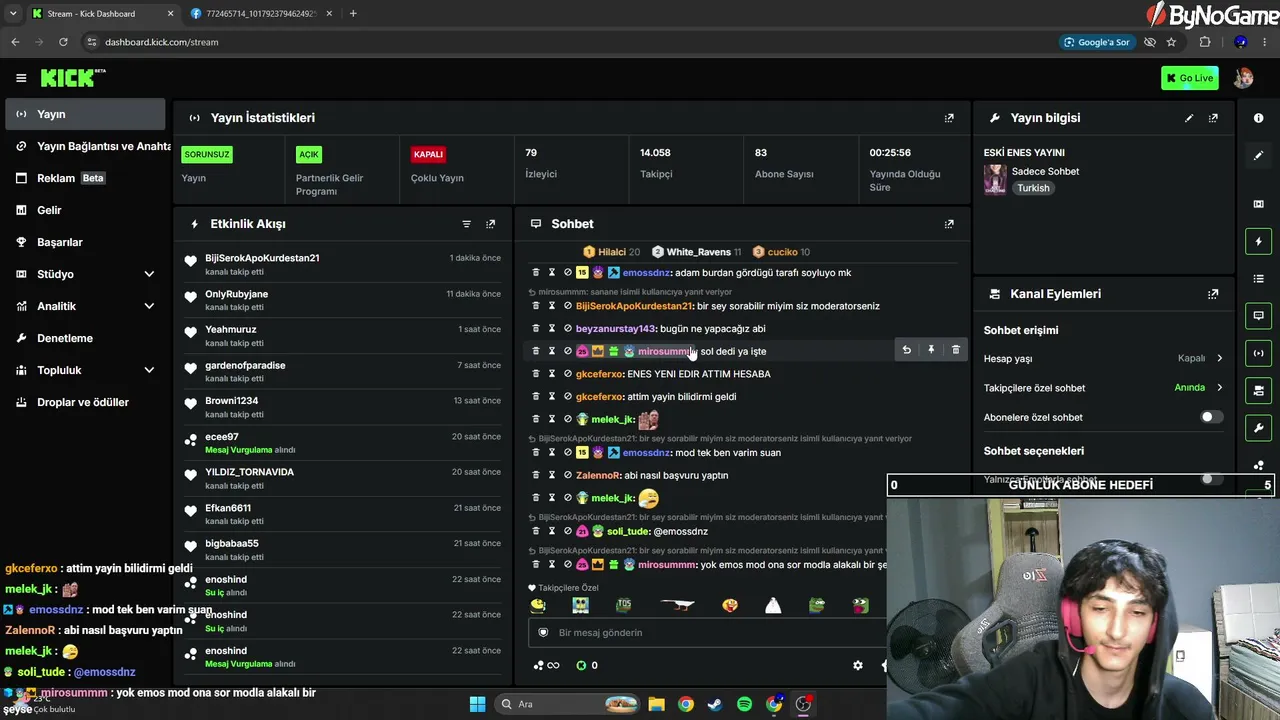Click the Google'la Sor button
Viewport: 1280px width, 720px height.
pos(1097,42)
